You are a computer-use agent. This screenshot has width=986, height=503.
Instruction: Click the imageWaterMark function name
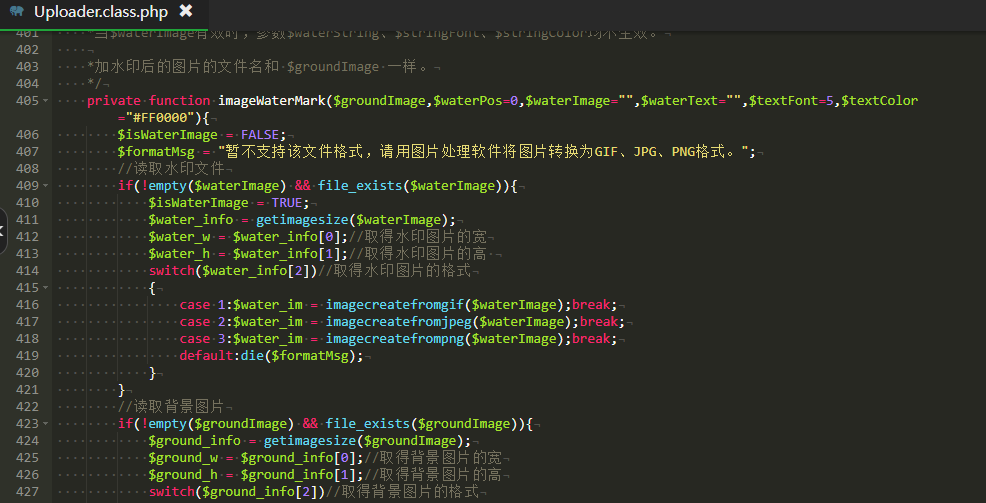(272, 101)
